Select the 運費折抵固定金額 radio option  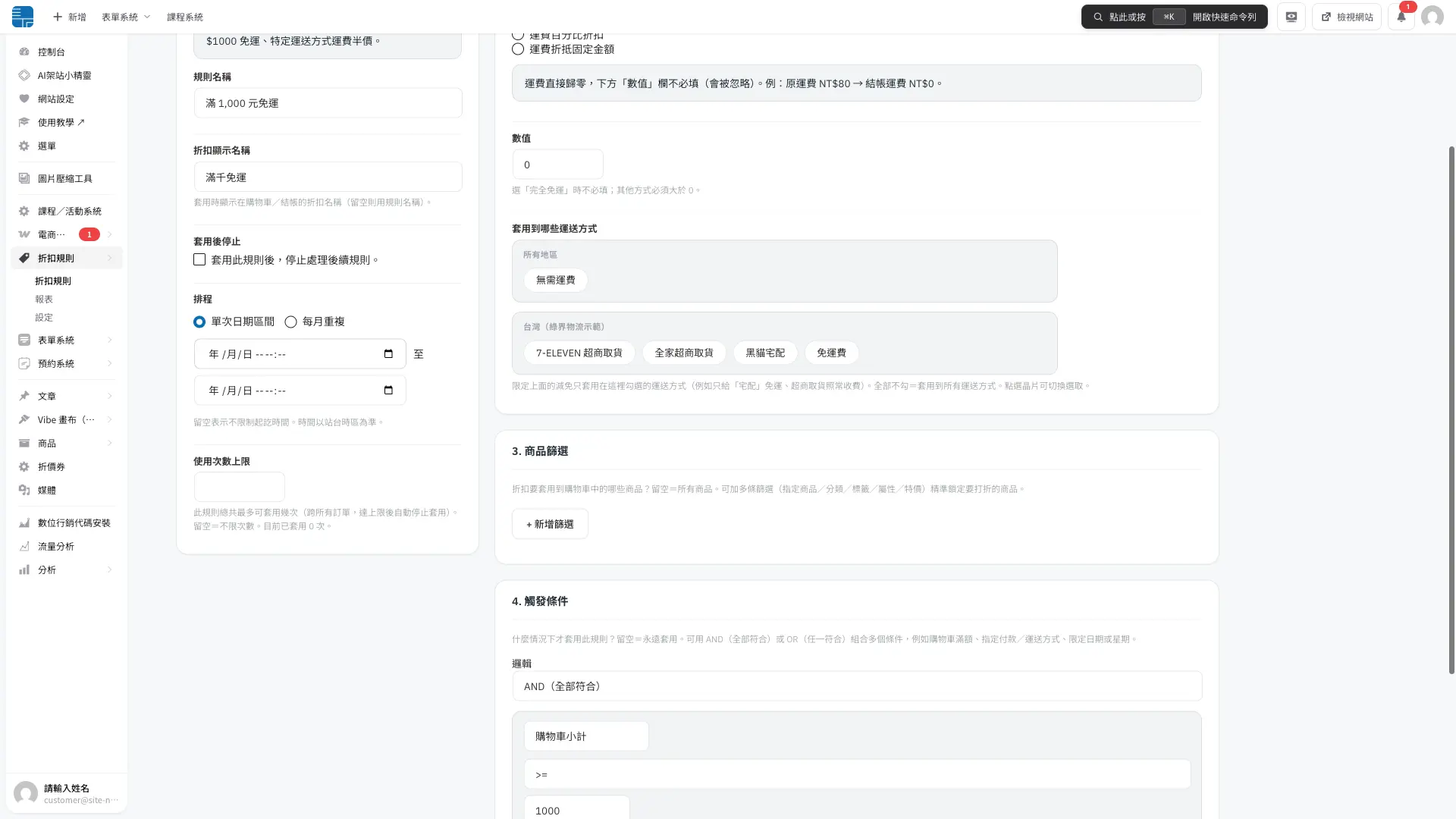[x=518, y=49]
